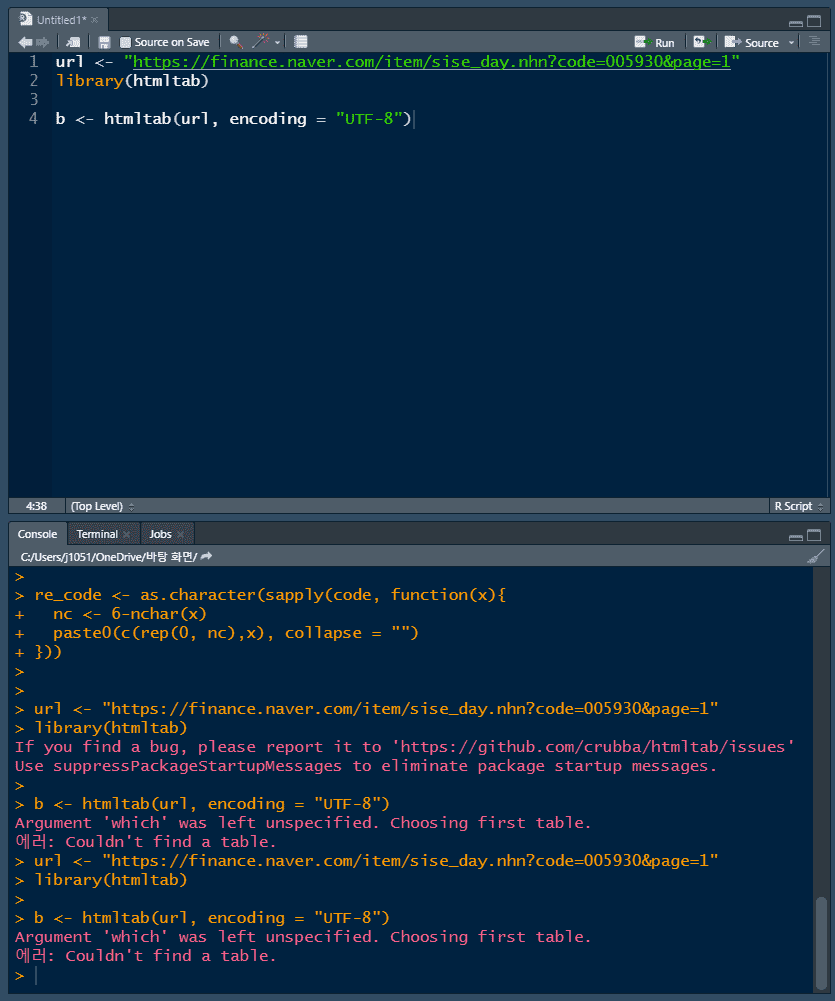Click the Source button
835x1001 pixels.
coord(752,42)
